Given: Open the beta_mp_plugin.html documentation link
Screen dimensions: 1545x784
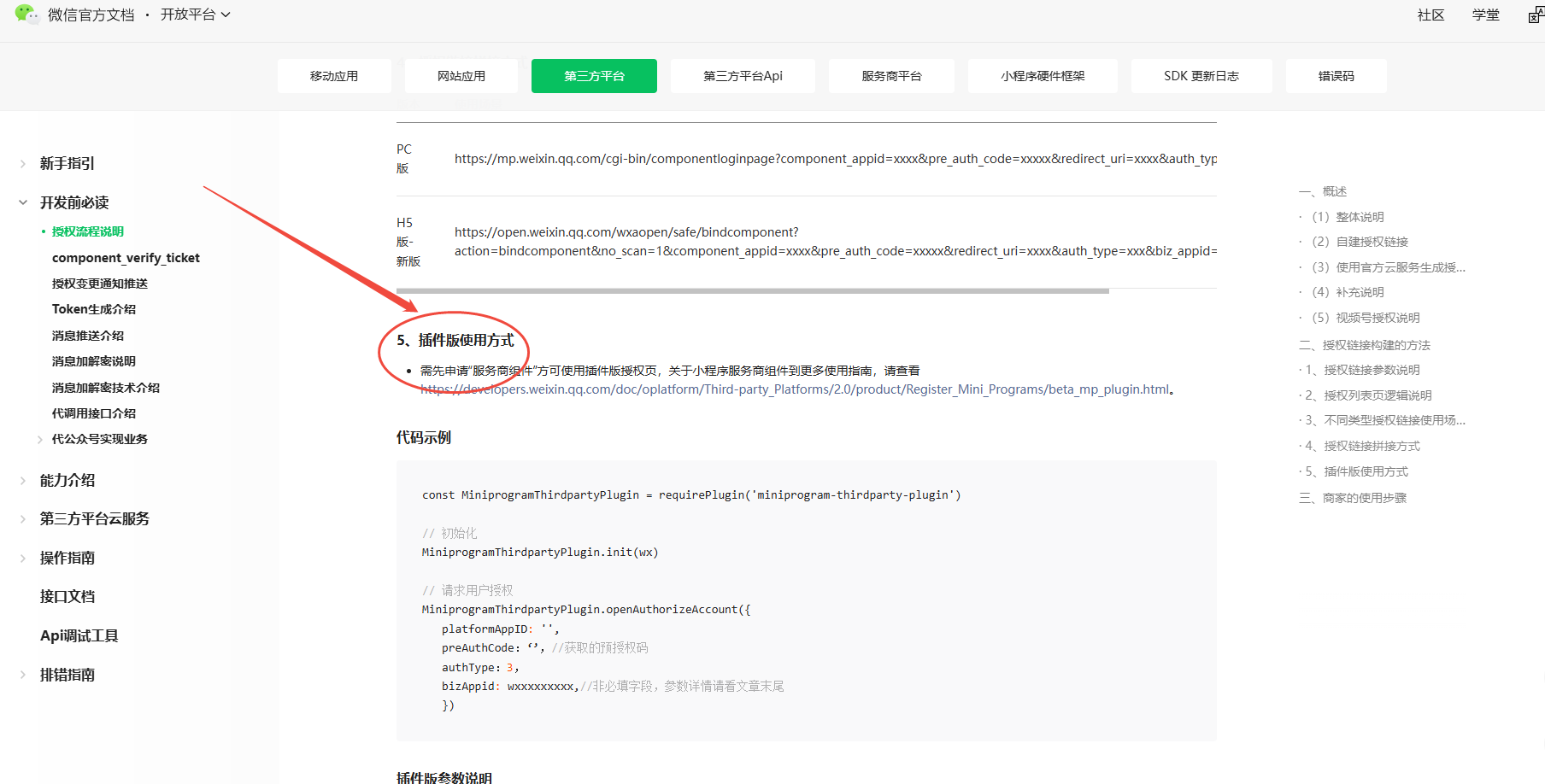Looking at the screenshot, I should pyautogui.click(x=795, y=389).
